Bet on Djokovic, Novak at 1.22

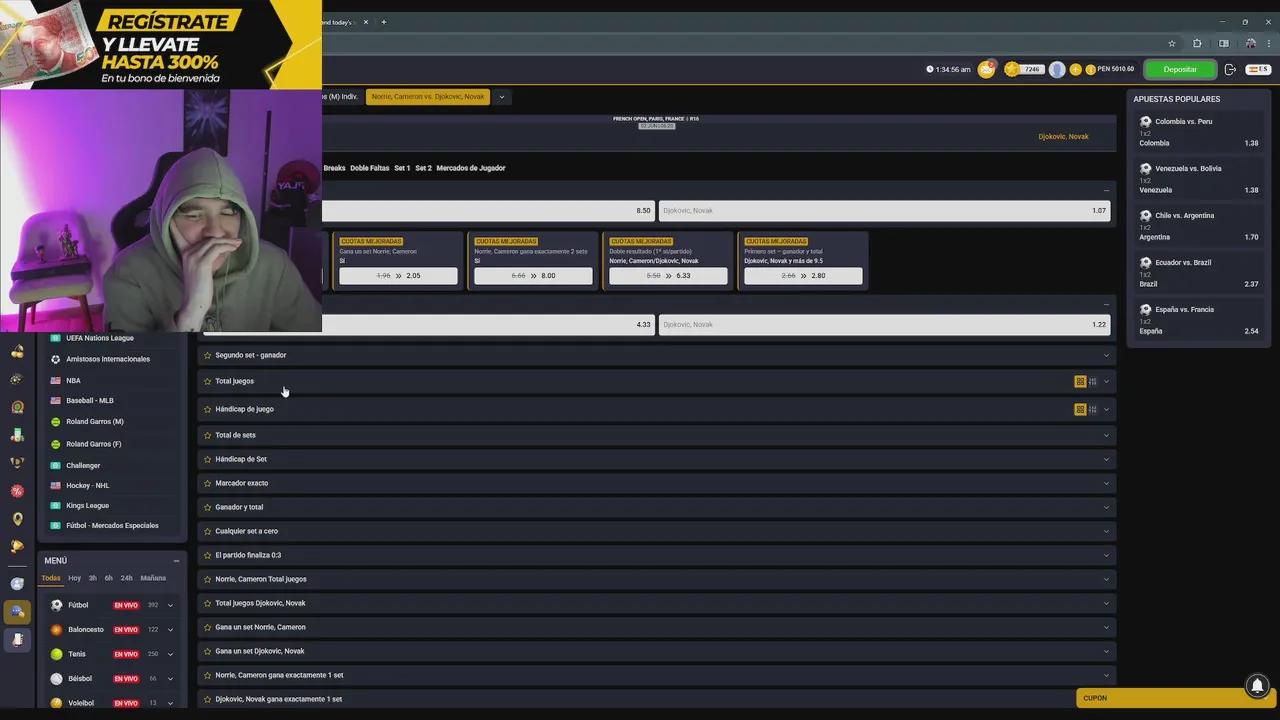[884, 325]
